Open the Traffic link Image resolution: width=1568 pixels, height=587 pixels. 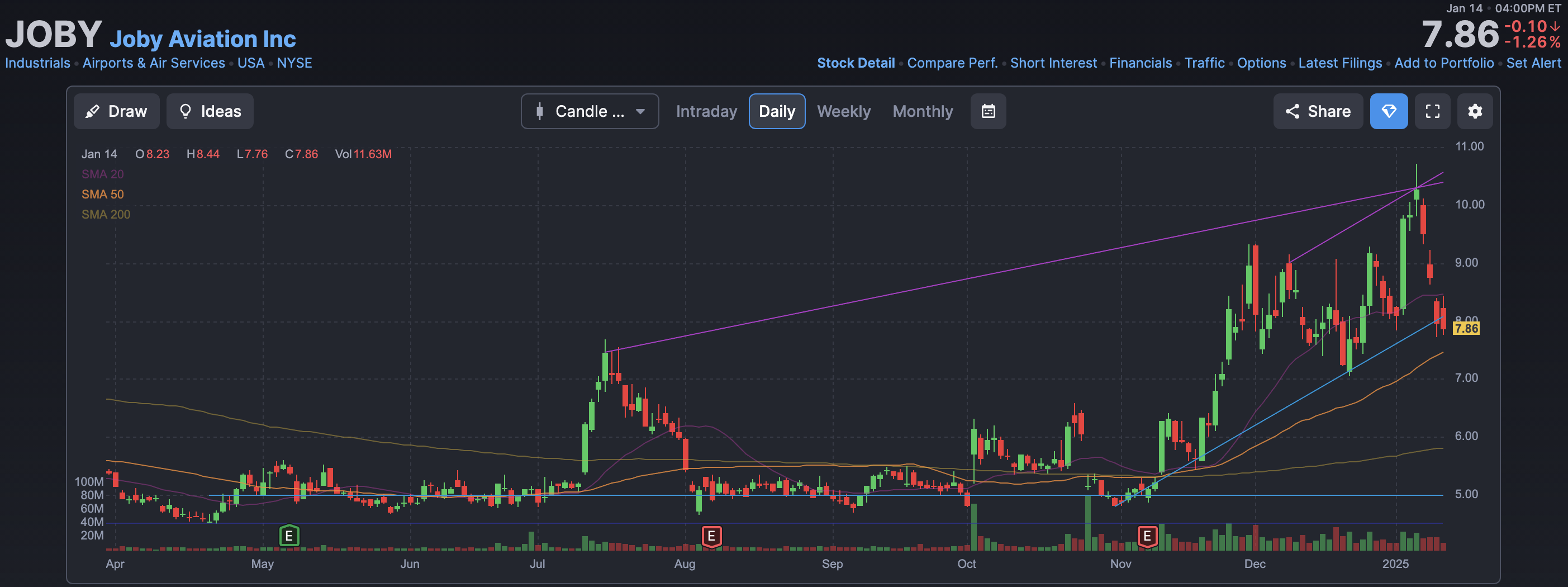pos(1204,63)
